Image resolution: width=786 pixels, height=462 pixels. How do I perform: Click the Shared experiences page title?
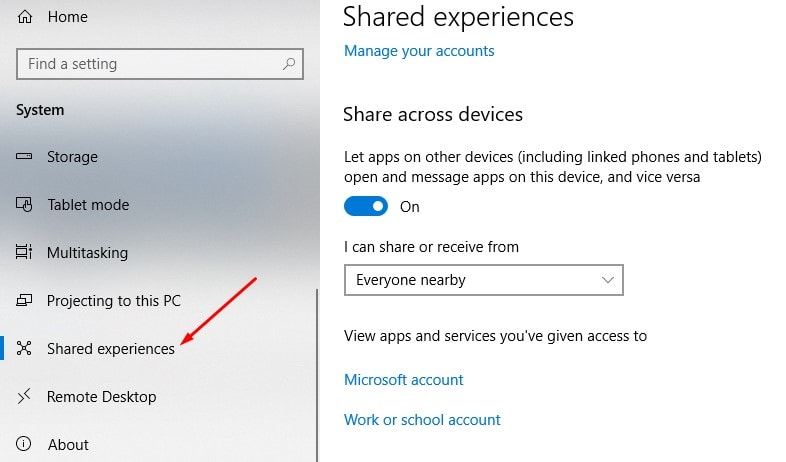click(458, 17)
